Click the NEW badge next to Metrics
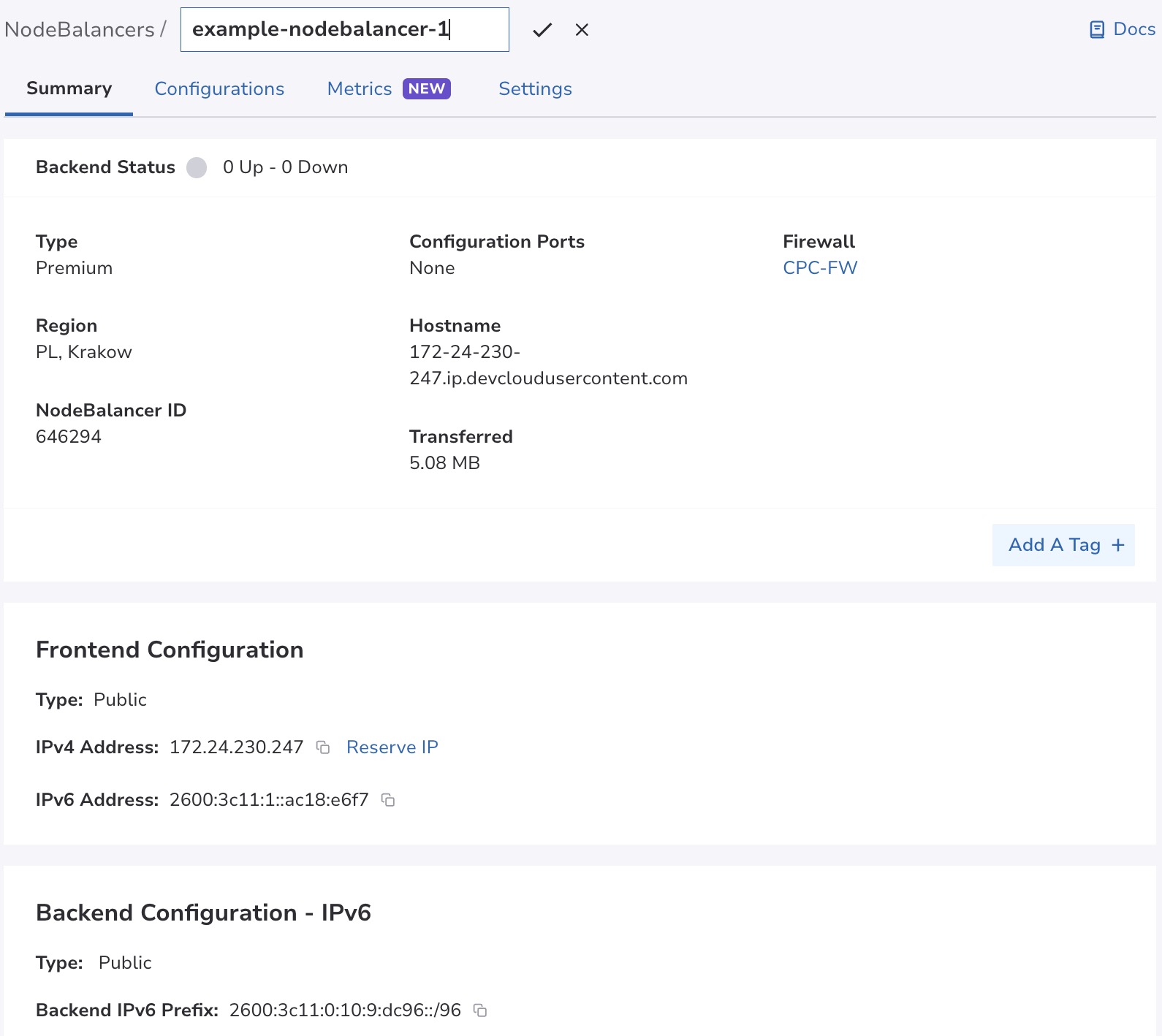Image resolution: width=1162 pixels, height=1036 pixels. pyautogui.click(x=427, y=88)
